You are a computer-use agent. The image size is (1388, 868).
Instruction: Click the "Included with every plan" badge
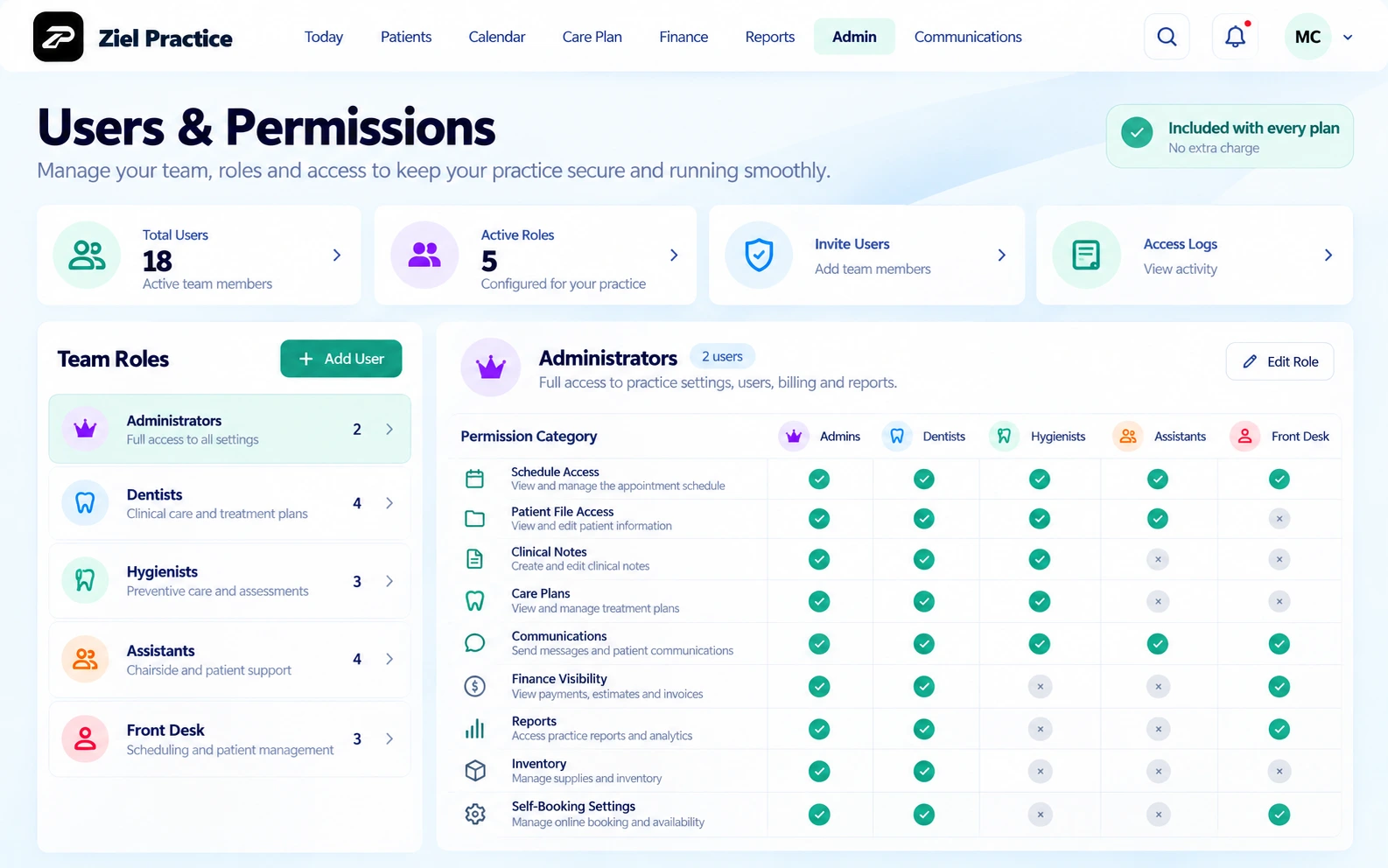click(x=1230, y=136)
